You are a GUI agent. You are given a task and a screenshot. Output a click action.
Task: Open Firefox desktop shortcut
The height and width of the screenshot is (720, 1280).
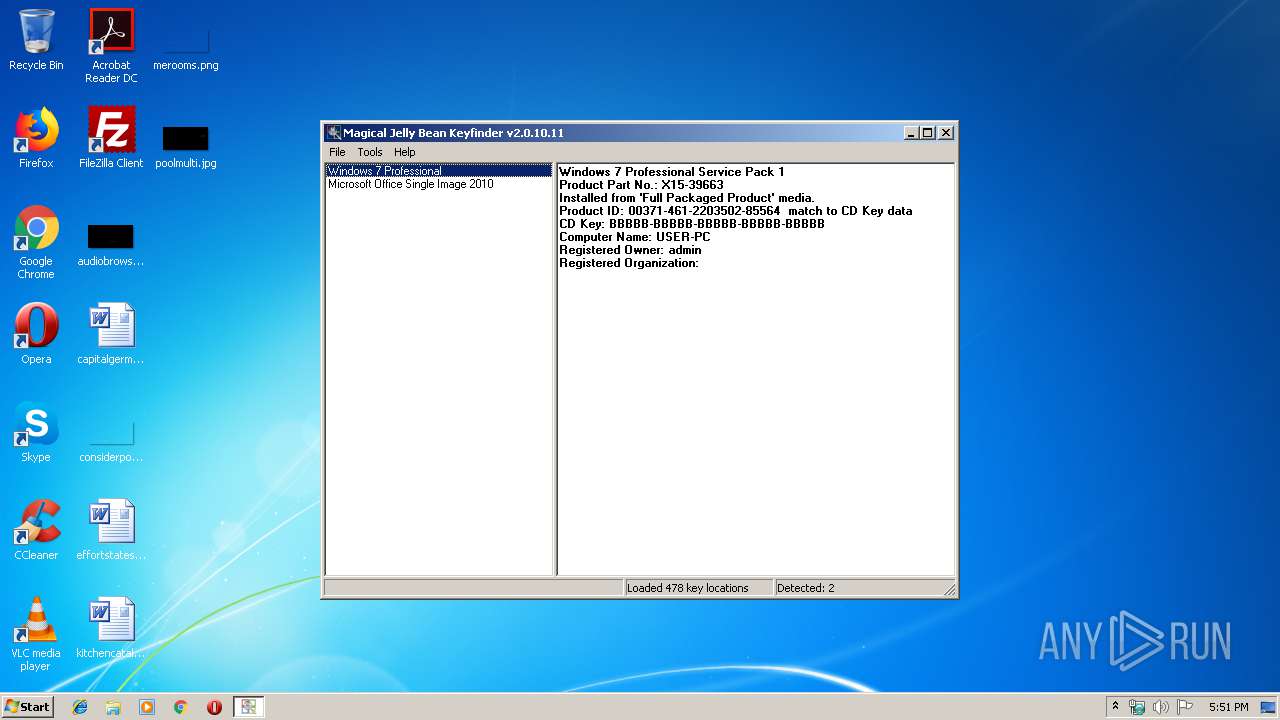click(36, 138)
